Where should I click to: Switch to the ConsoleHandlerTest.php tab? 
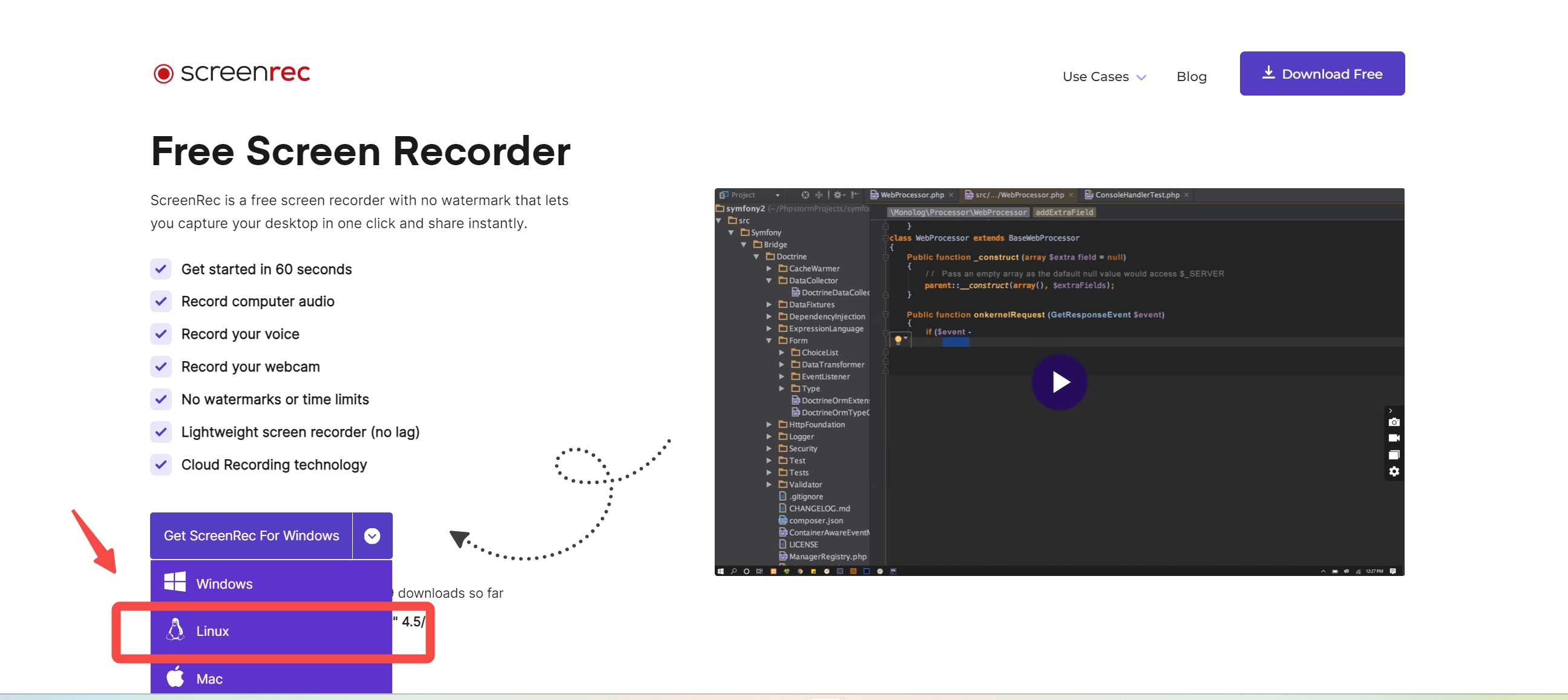click(1137, 195)
